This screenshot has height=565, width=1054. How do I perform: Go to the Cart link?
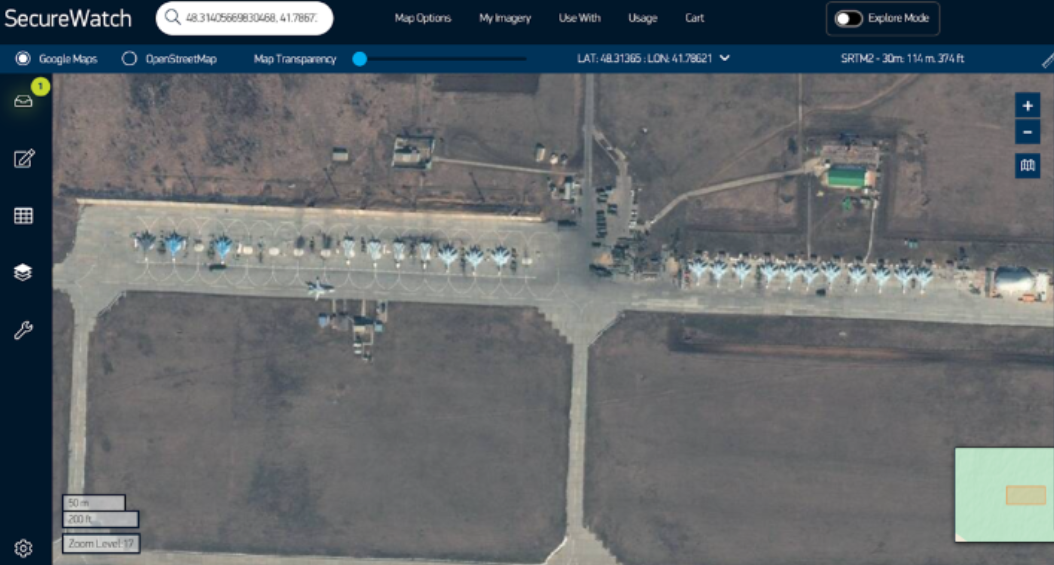tap(694, 18)
